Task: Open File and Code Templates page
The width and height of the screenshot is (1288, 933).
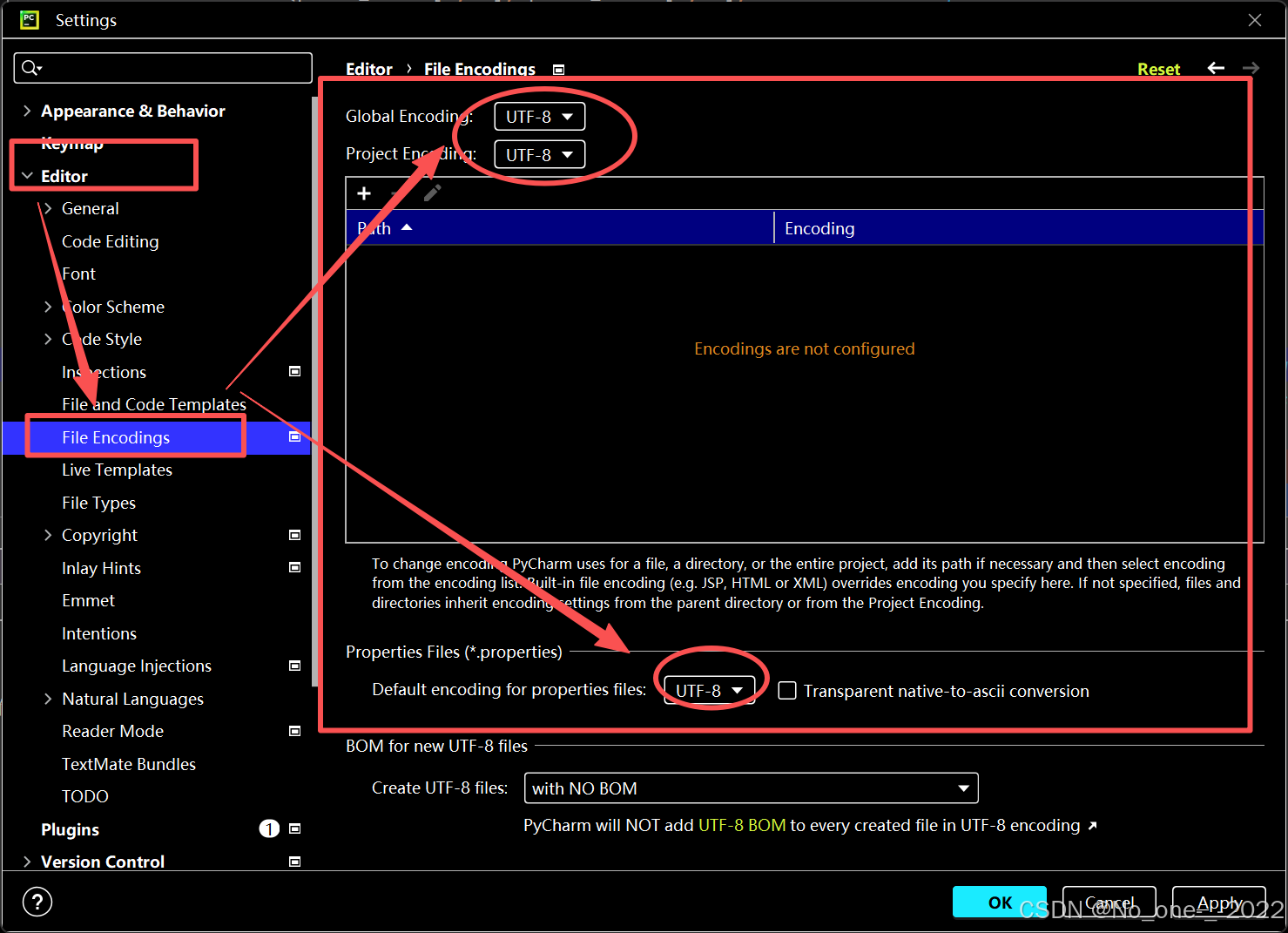Action: coord(154,404)
